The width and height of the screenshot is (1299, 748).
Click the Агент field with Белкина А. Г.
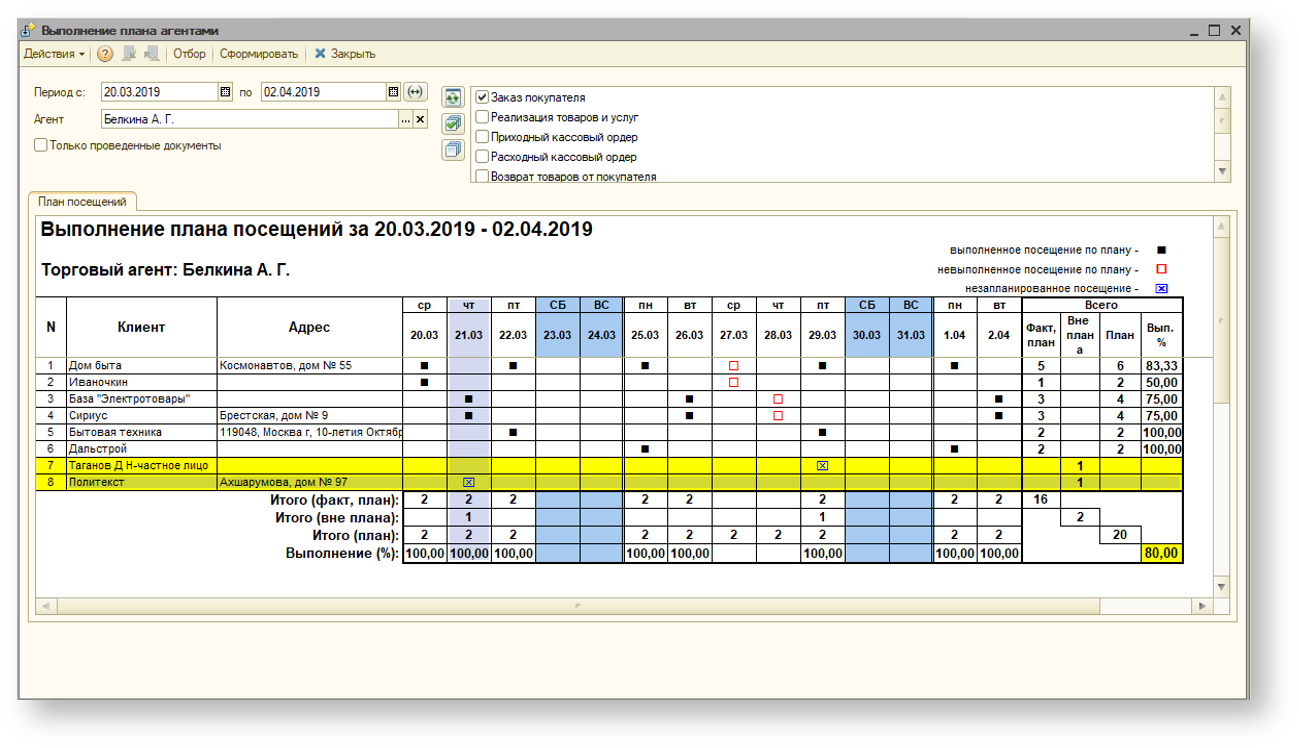pyautogui.click(x=250, y=120)
